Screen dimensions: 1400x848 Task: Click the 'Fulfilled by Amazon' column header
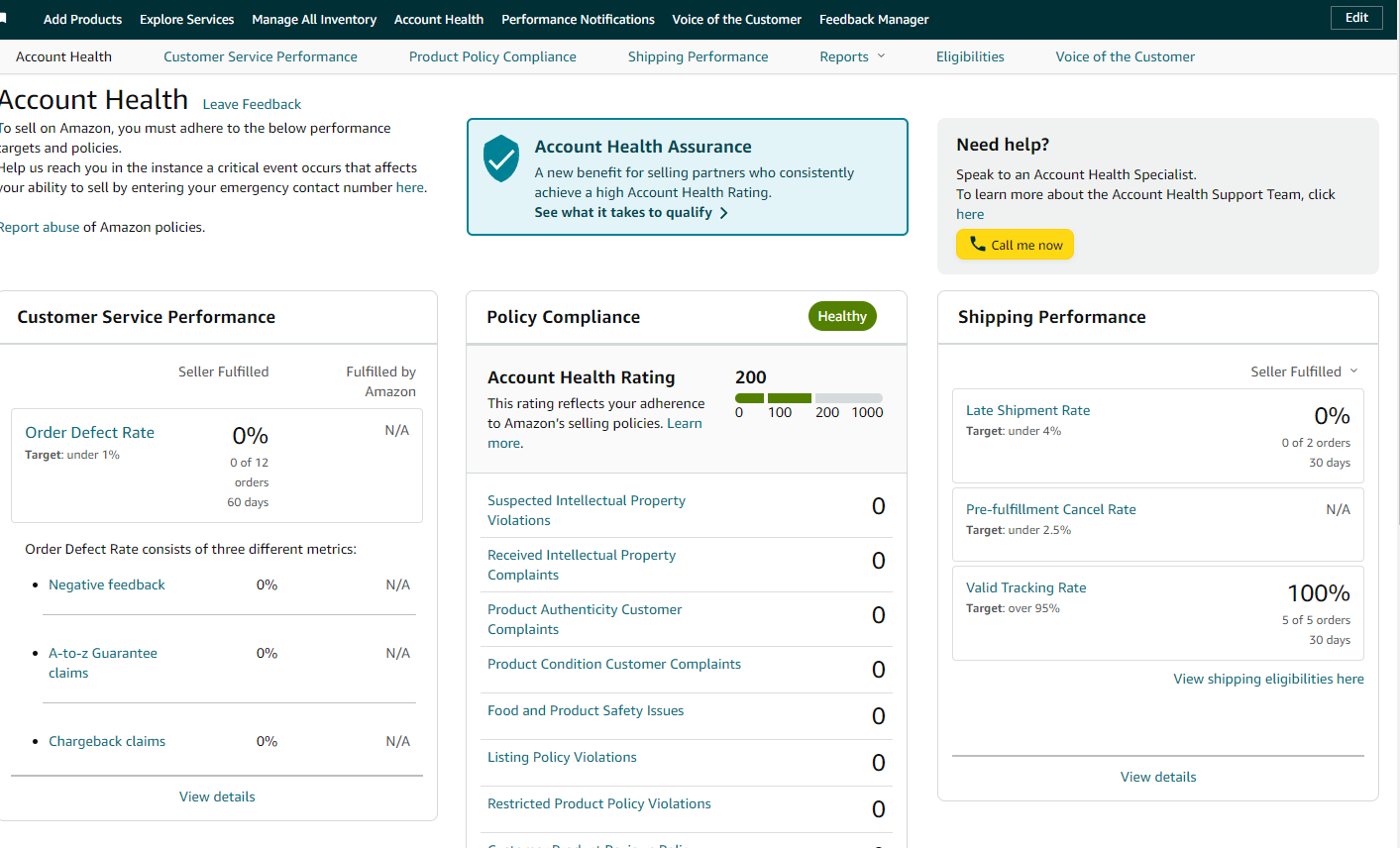pyautogui.click(x=380, y=381)
